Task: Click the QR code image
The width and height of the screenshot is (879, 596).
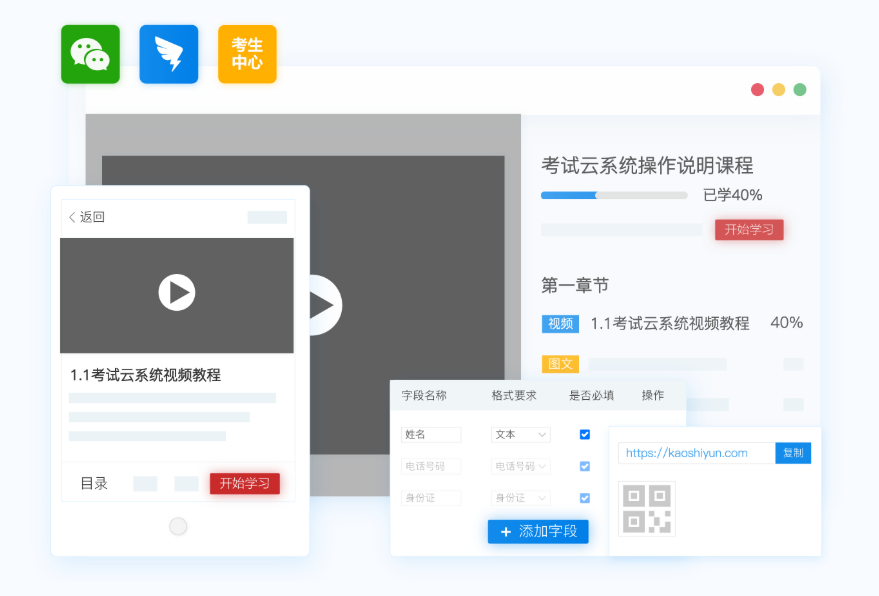Action: 647,509
